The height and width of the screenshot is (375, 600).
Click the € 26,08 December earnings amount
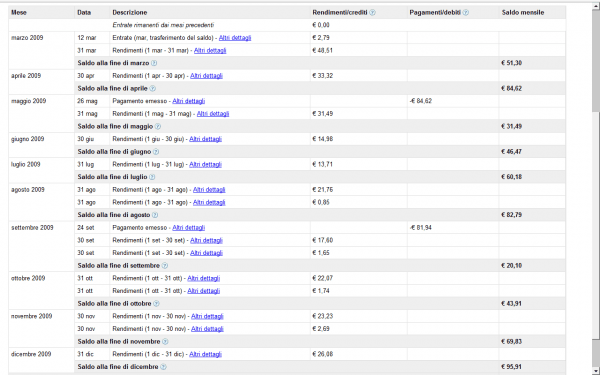[x=323, y=354]
